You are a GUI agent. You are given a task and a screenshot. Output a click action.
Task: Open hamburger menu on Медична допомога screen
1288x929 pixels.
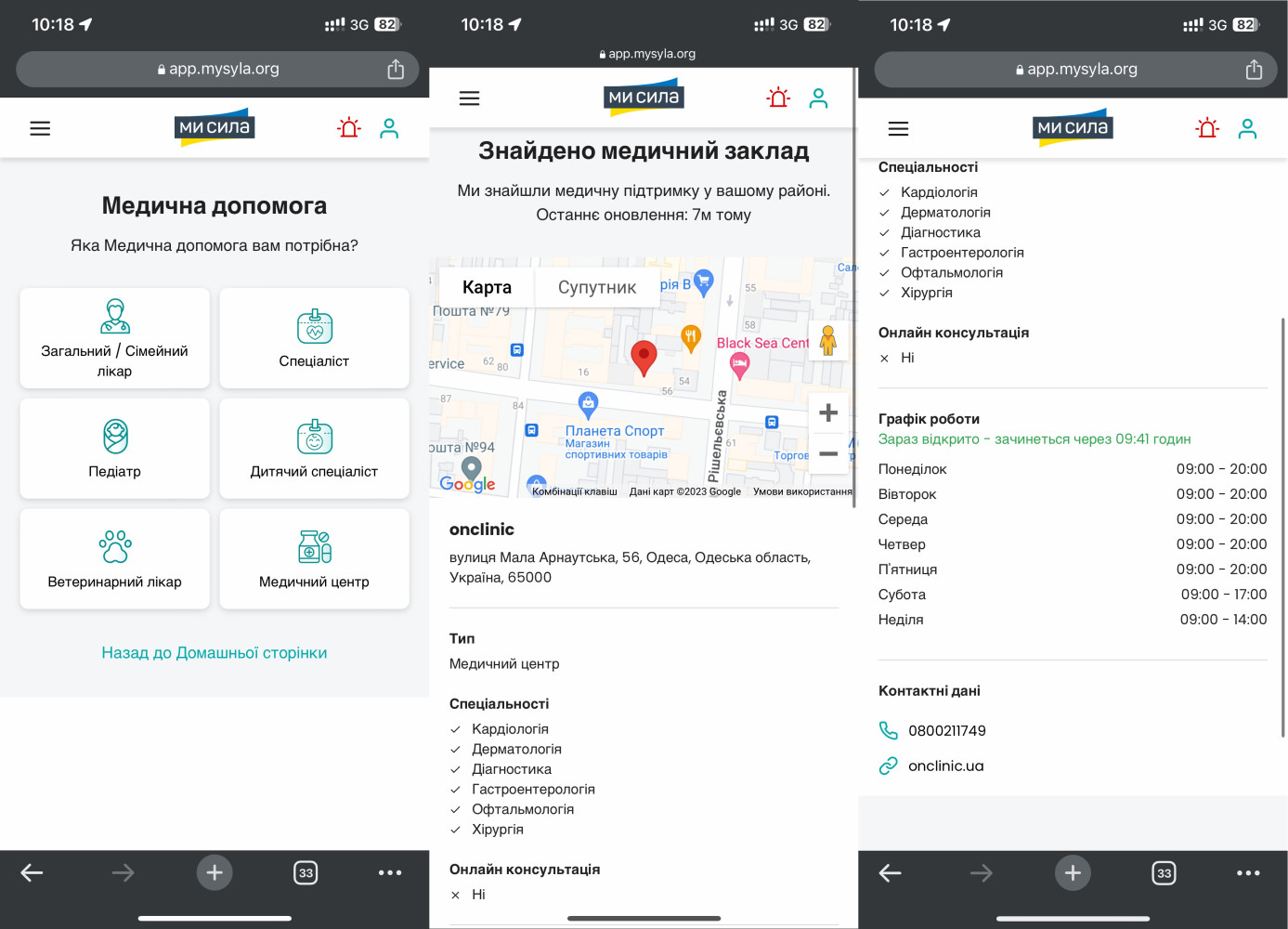[40, 128]
